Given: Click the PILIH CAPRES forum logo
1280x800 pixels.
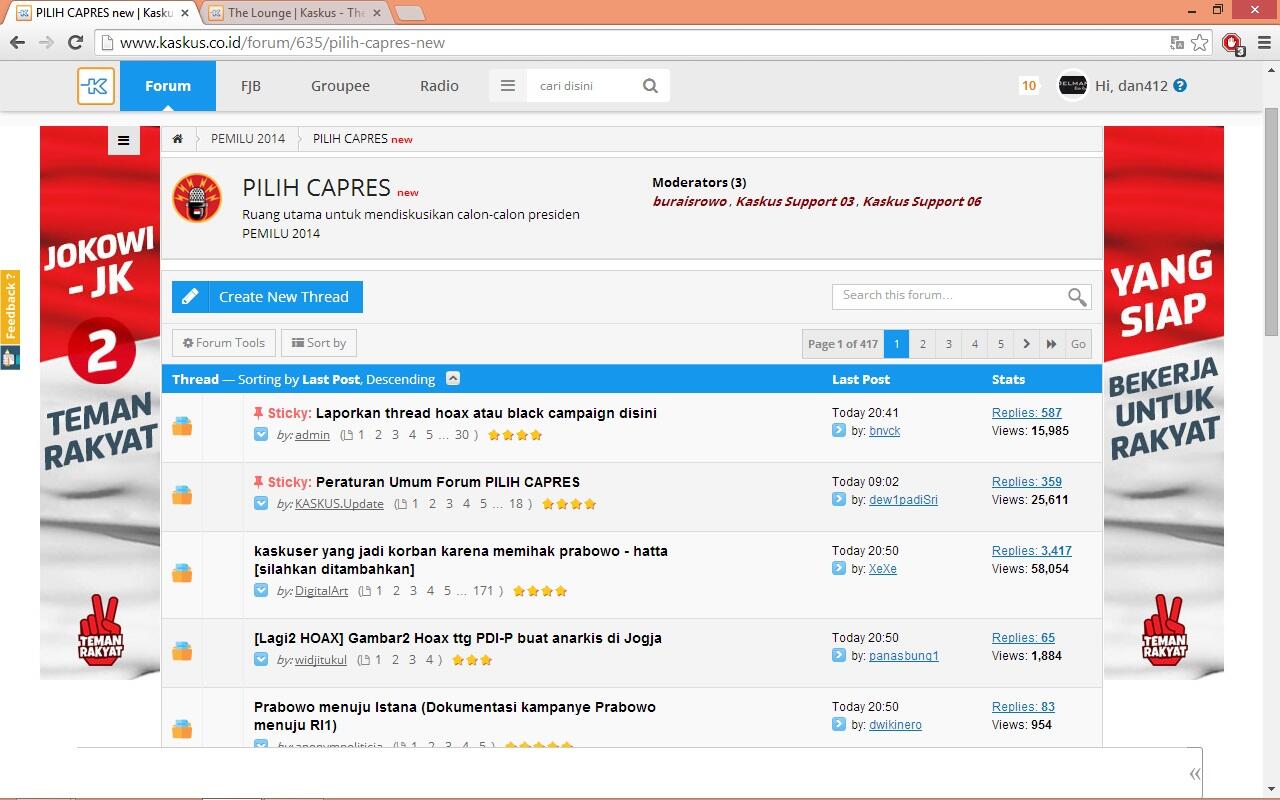Looking at the screenshot, I should click(197, 198).
